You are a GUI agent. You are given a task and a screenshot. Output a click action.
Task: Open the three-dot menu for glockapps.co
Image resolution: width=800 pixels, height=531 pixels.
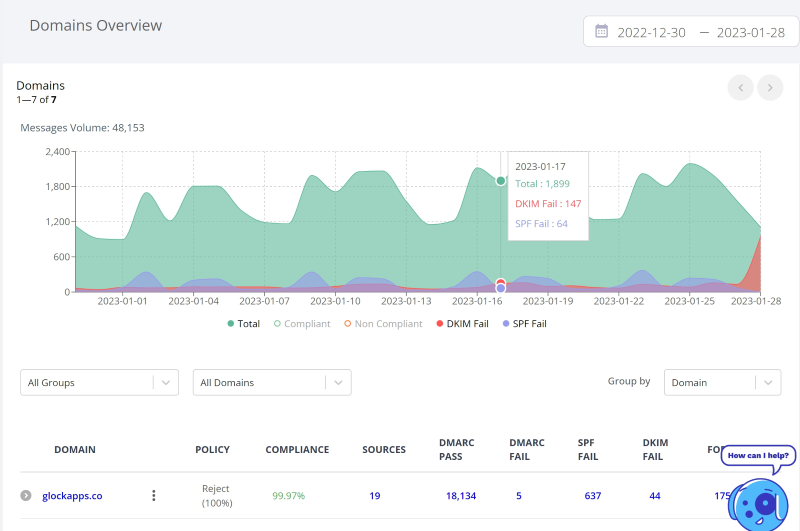click(153, 495)
